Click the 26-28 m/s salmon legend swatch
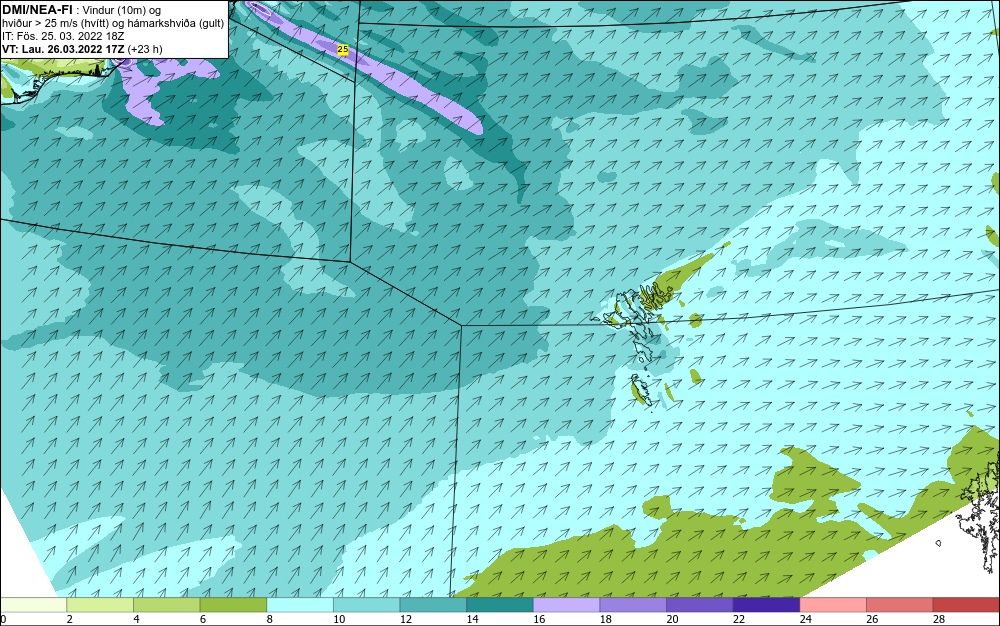 pyautogui.click(x=900, y=605)
